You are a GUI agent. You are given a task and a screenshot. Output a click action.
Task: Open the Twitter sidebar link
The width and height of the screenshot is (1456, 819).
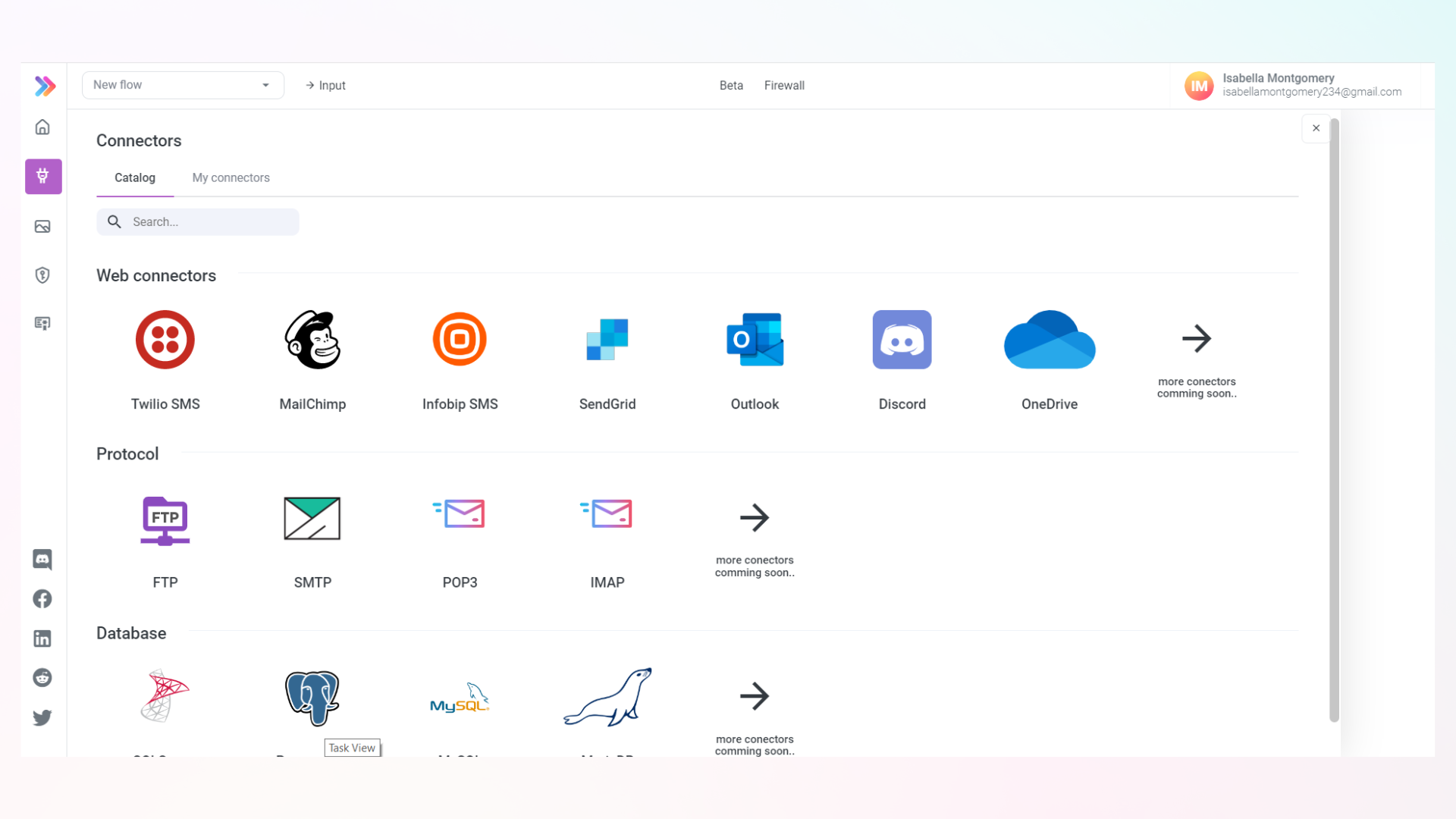pos(42,717)
